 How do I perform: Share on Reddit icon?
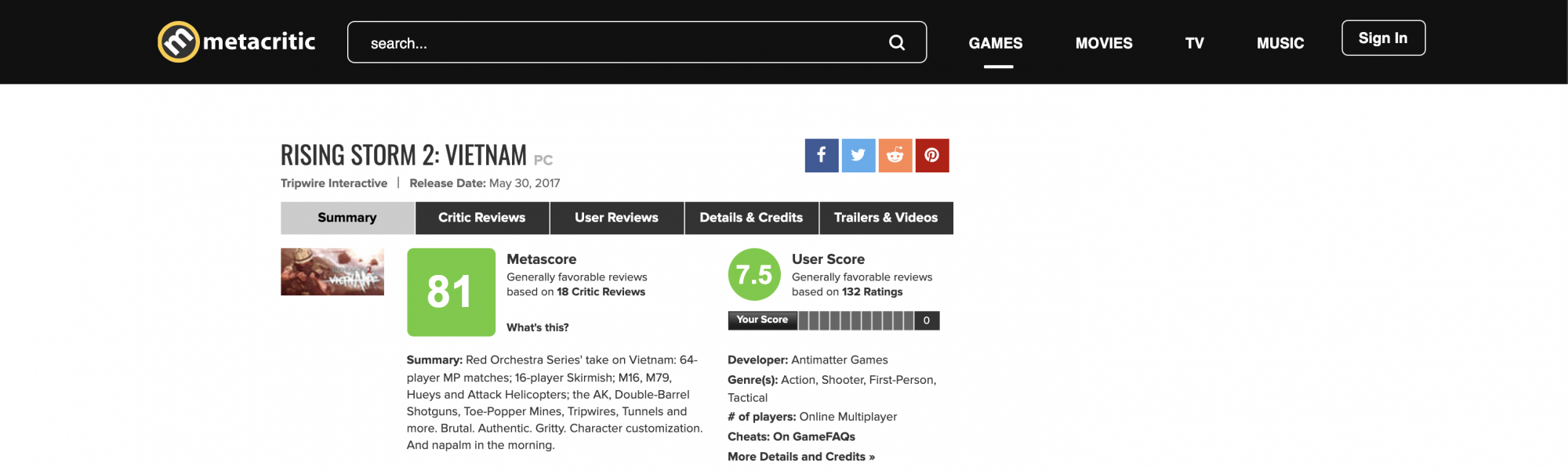tap(895, 155)
